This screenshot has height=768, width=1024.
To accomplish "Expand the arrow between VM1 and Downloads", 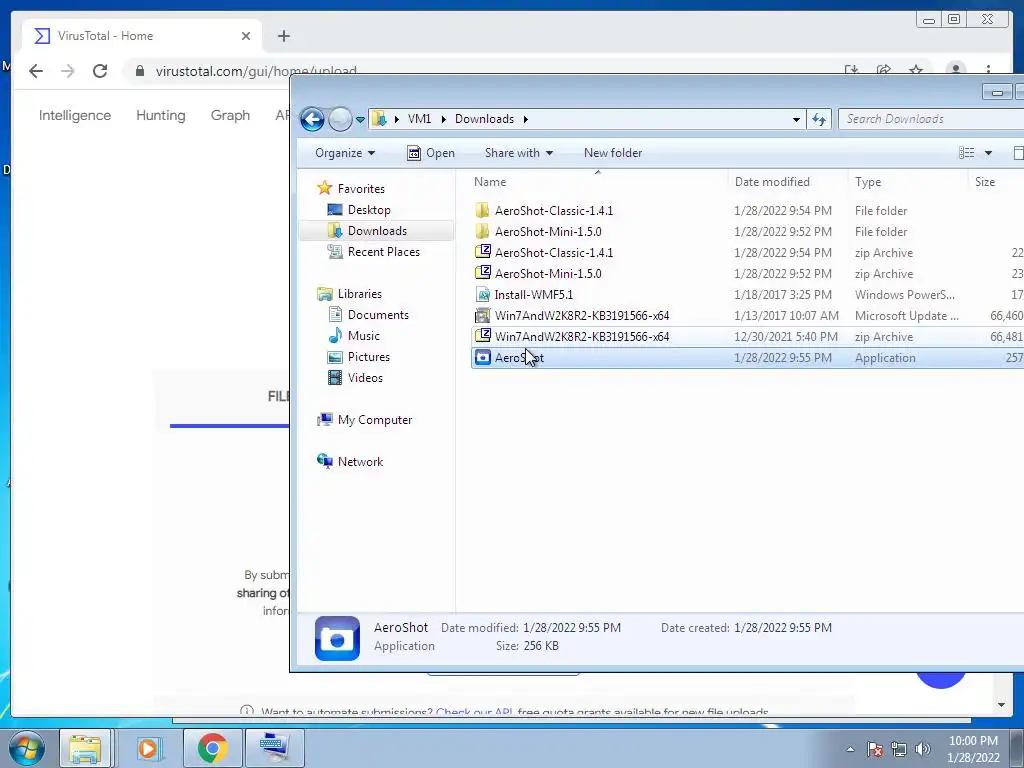I will 443,120.
